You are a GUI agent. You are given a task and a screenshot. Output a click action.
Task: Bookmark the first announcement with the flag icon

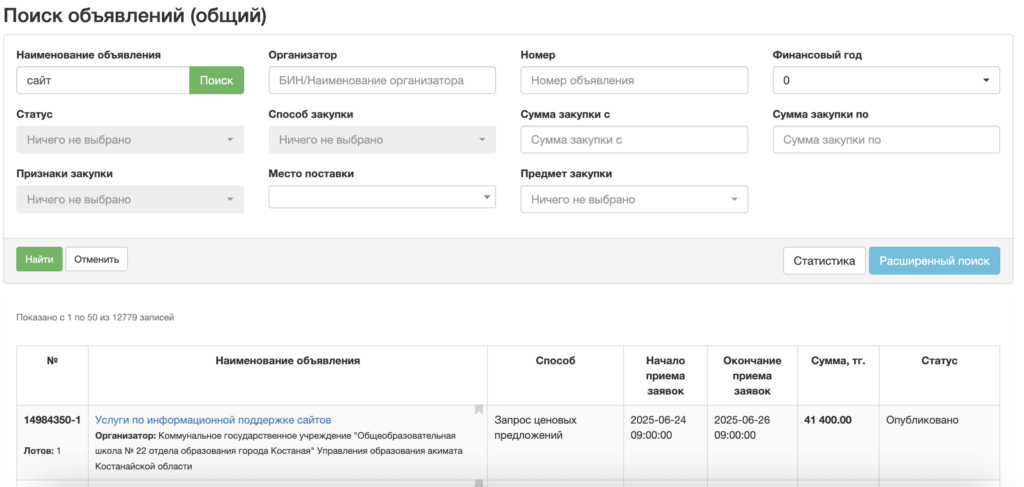click(479, 410)
